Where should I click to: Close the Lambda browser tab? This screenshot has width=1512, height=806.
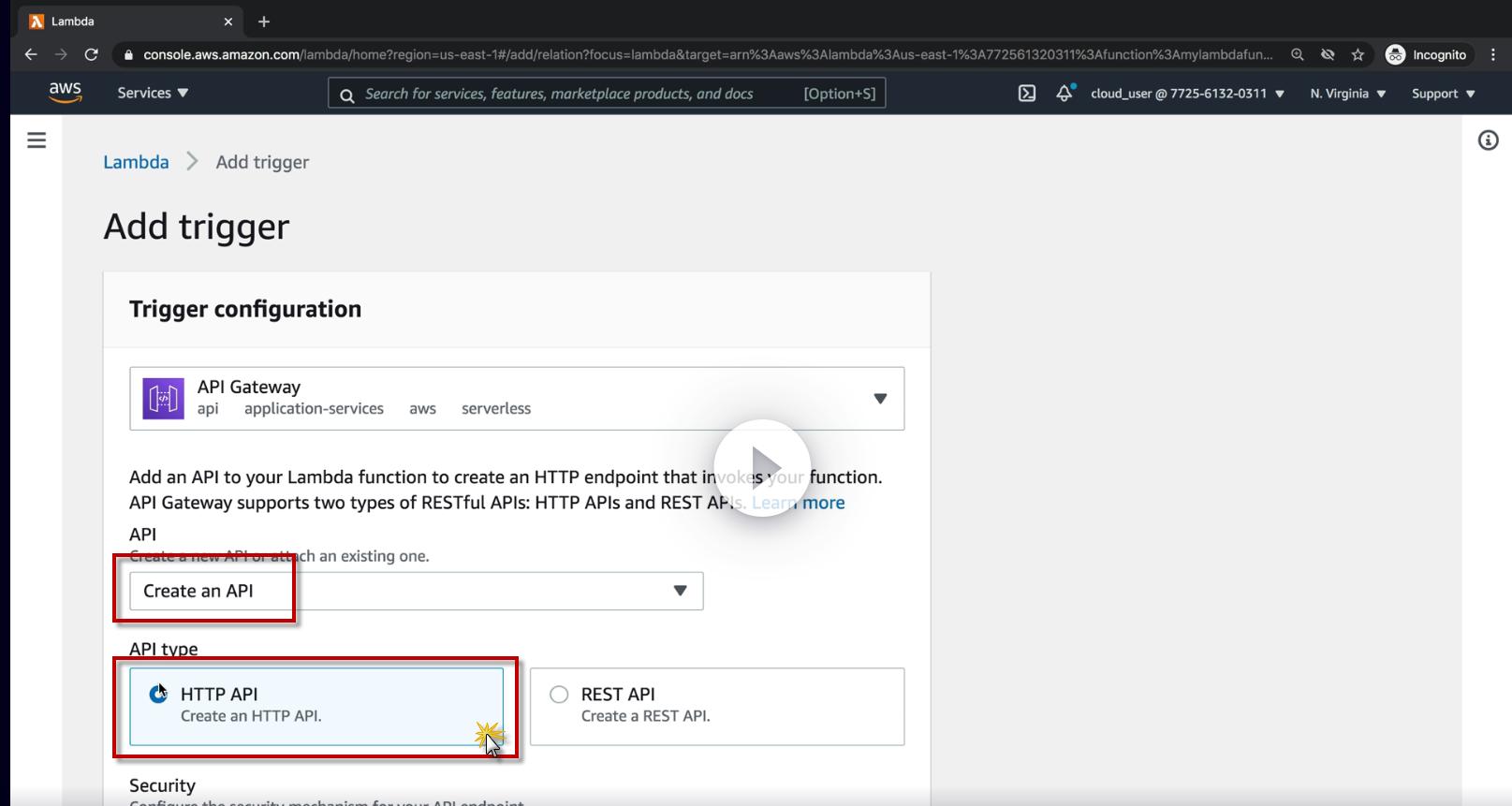pos(228,21)
